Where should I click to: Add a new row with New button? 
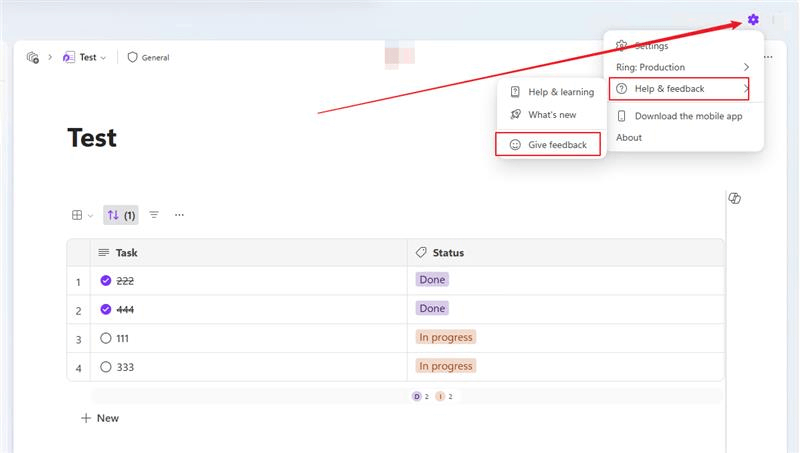[100, 418]
